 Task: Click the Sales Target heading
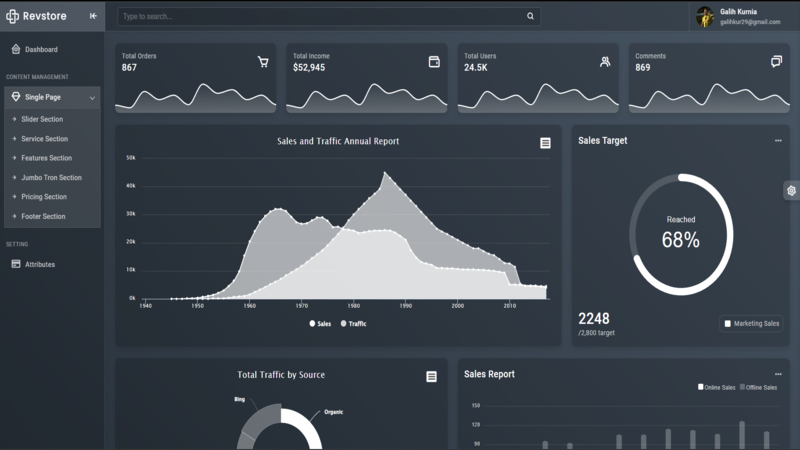603,140
